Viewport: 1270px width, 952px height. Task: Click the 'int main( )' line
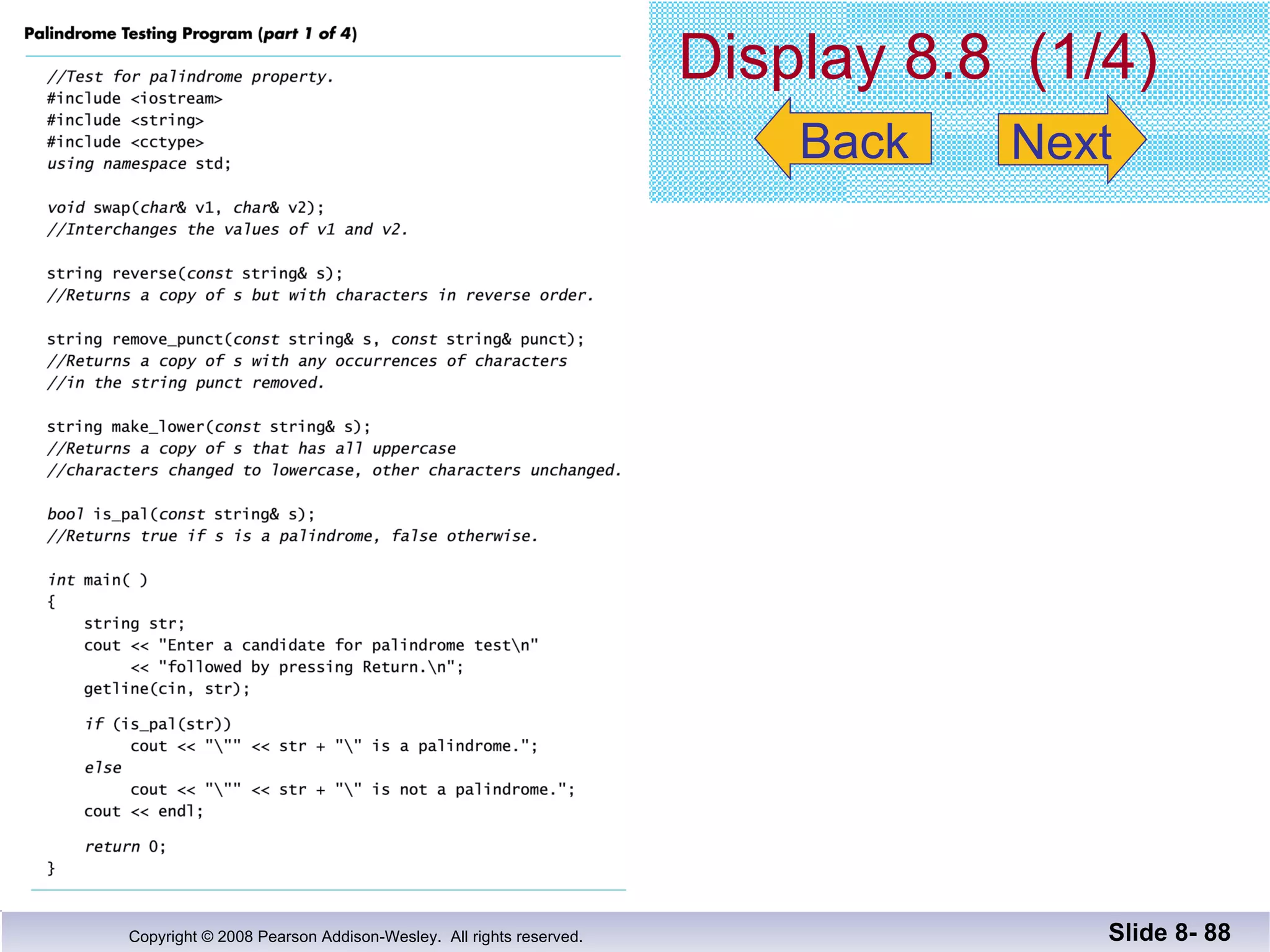[97, 580]
